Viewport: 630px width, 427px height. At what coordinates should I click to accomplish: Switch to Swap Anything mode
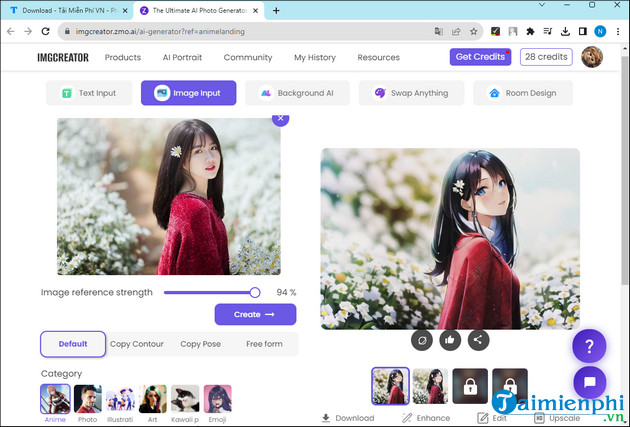[411, 93]
